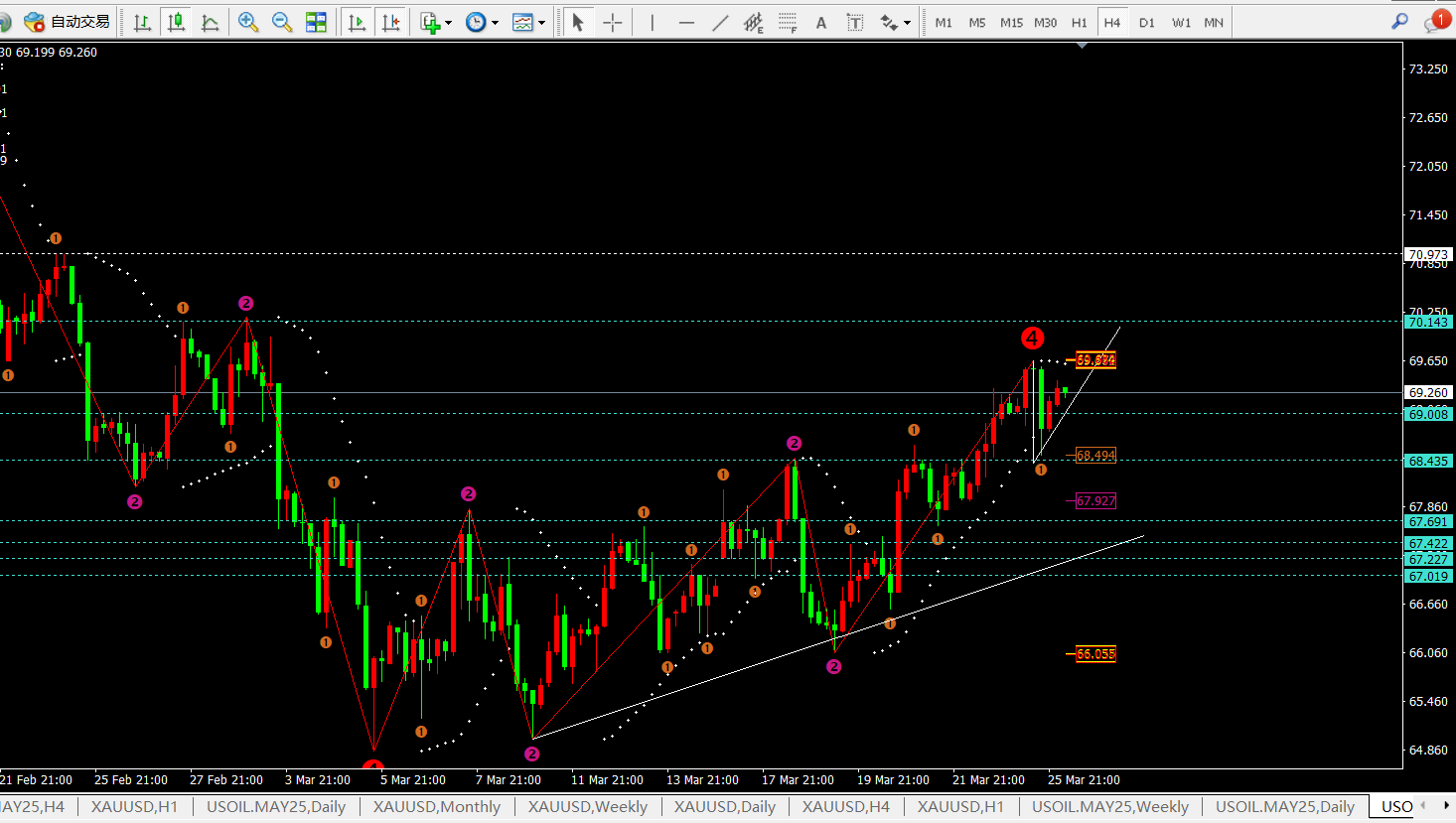1456x823 pixels.
Task: Select the Crosshair tool
Action: click(x=613, y=22)
